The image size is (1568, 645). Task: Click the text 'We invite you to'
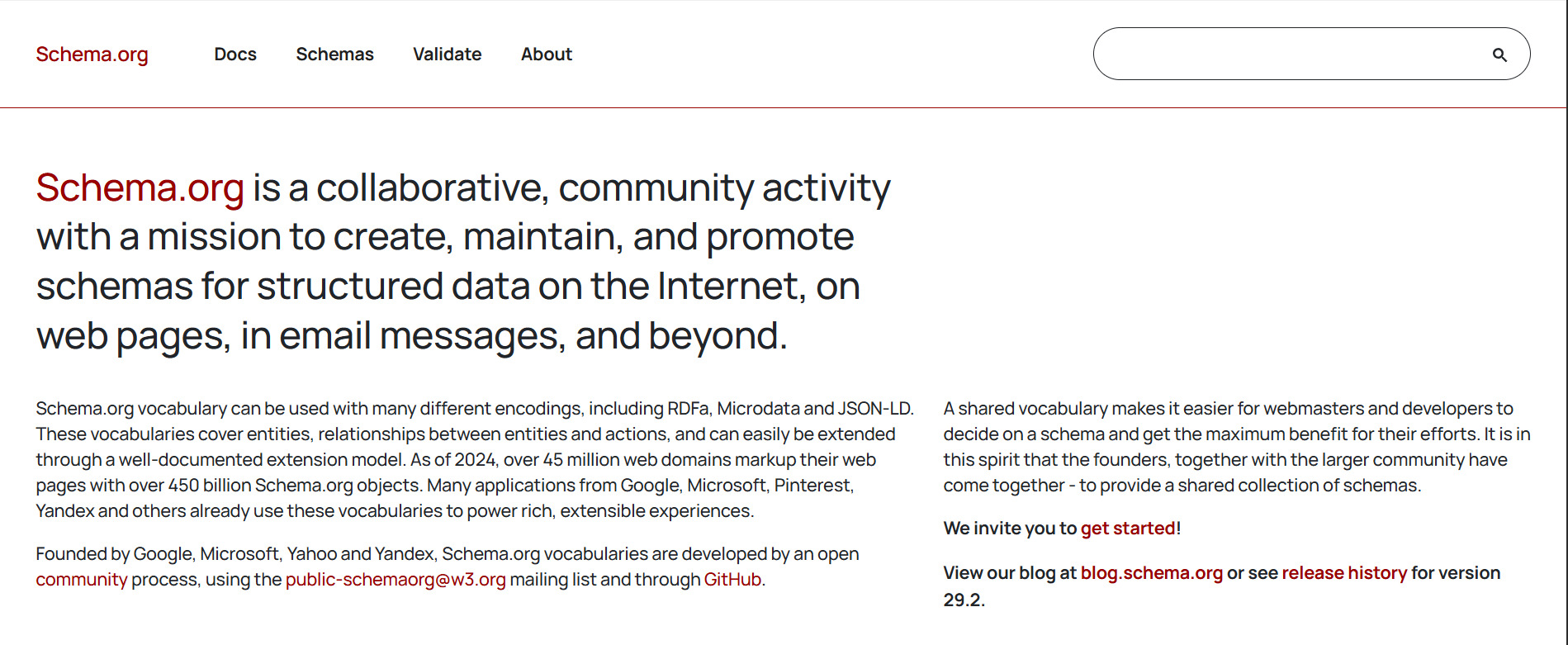[1010, 529]
